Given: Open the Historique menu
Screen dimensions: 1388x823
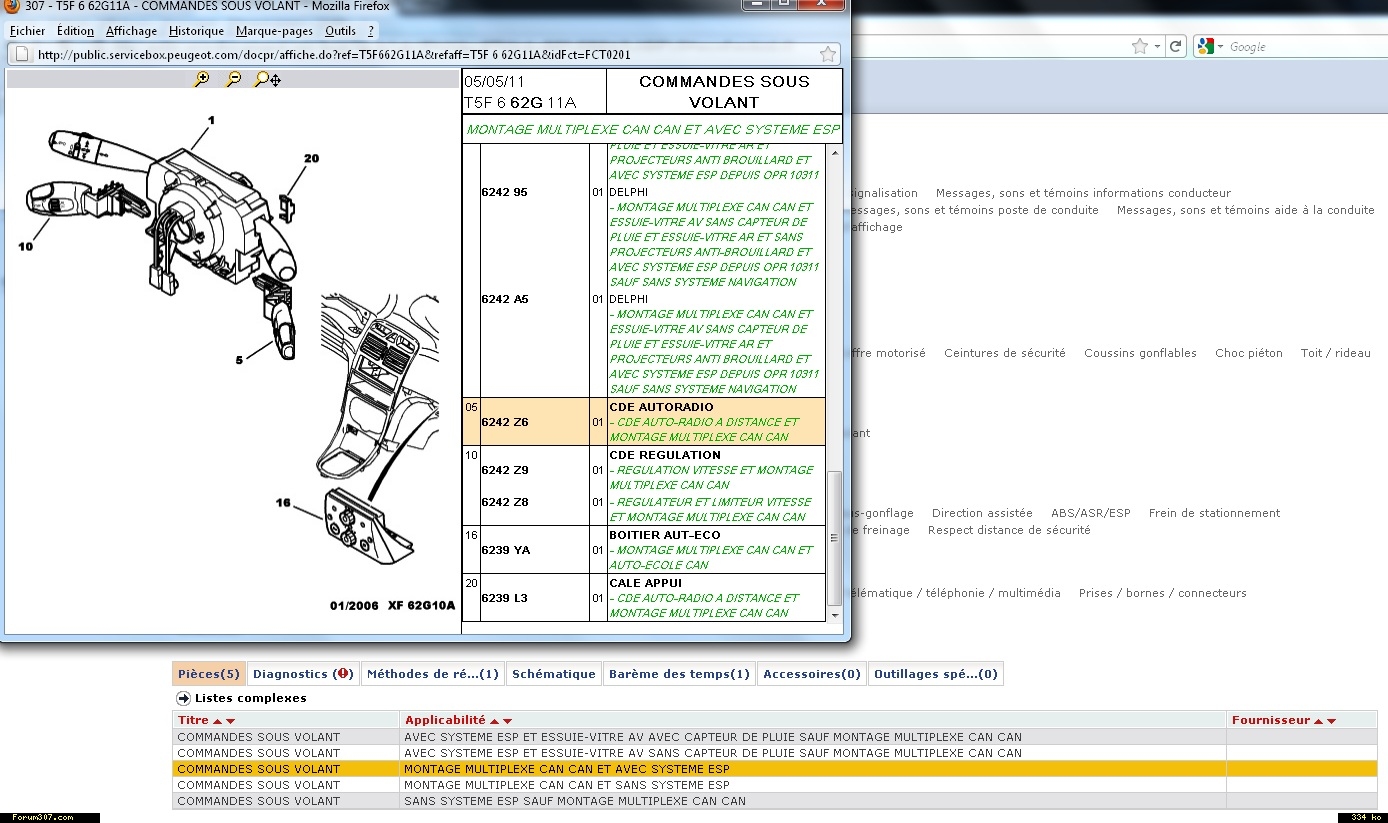Looking at the screenshot, I should 197,31.
